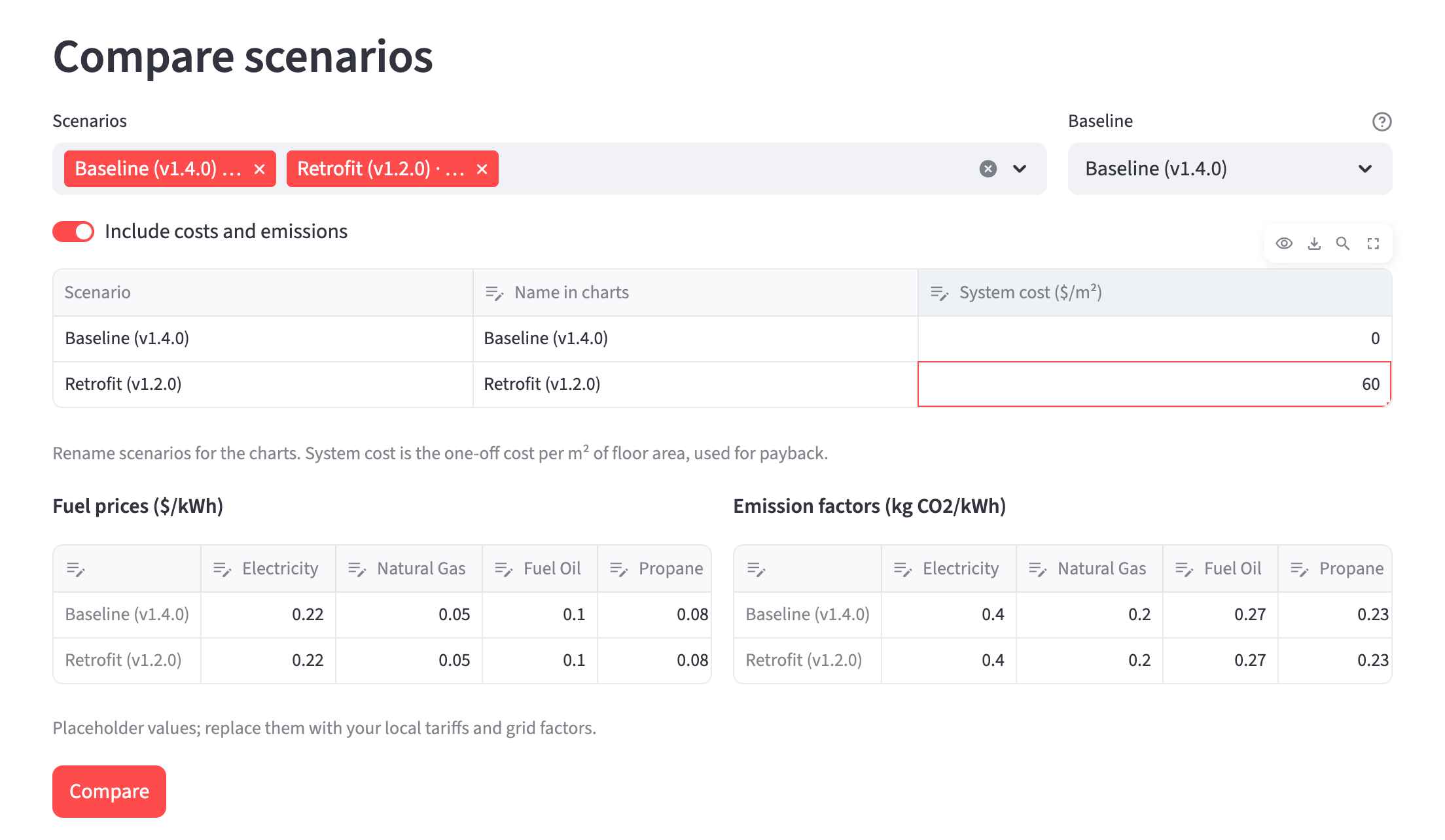
Task: Click Natural Gas header in Emission factors table
Action: [1090, 569]
